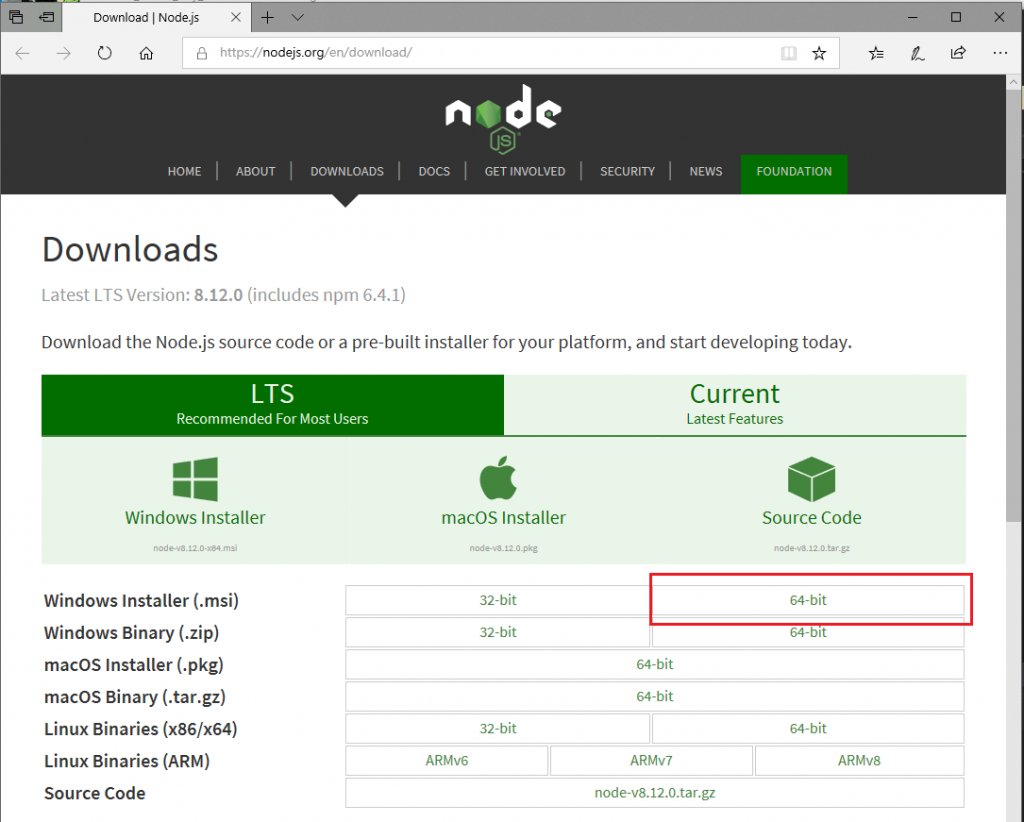Image resolution: width=1024 pixels, height=822 pixels.
Task: Click the padlock icon in address bar
Action: tap(202, 53)
